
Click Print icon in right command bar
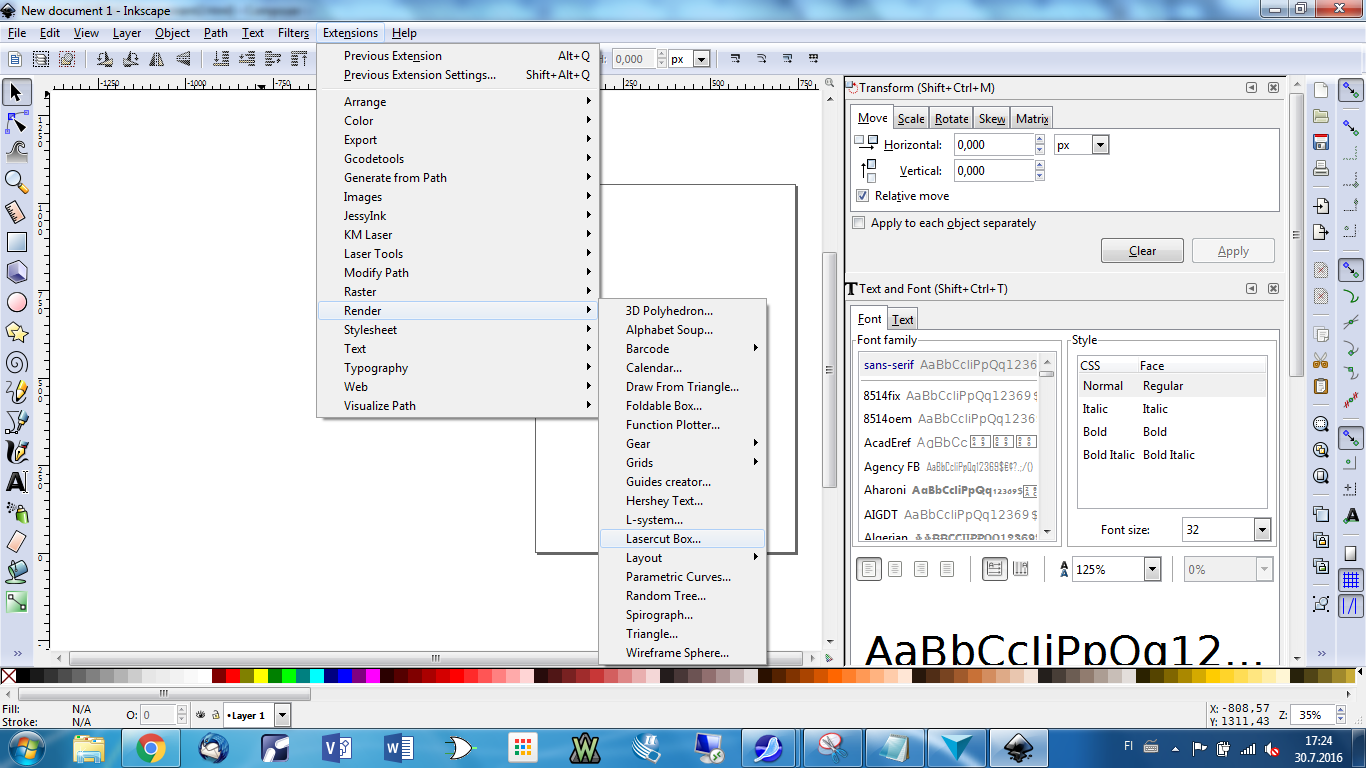1321,168
